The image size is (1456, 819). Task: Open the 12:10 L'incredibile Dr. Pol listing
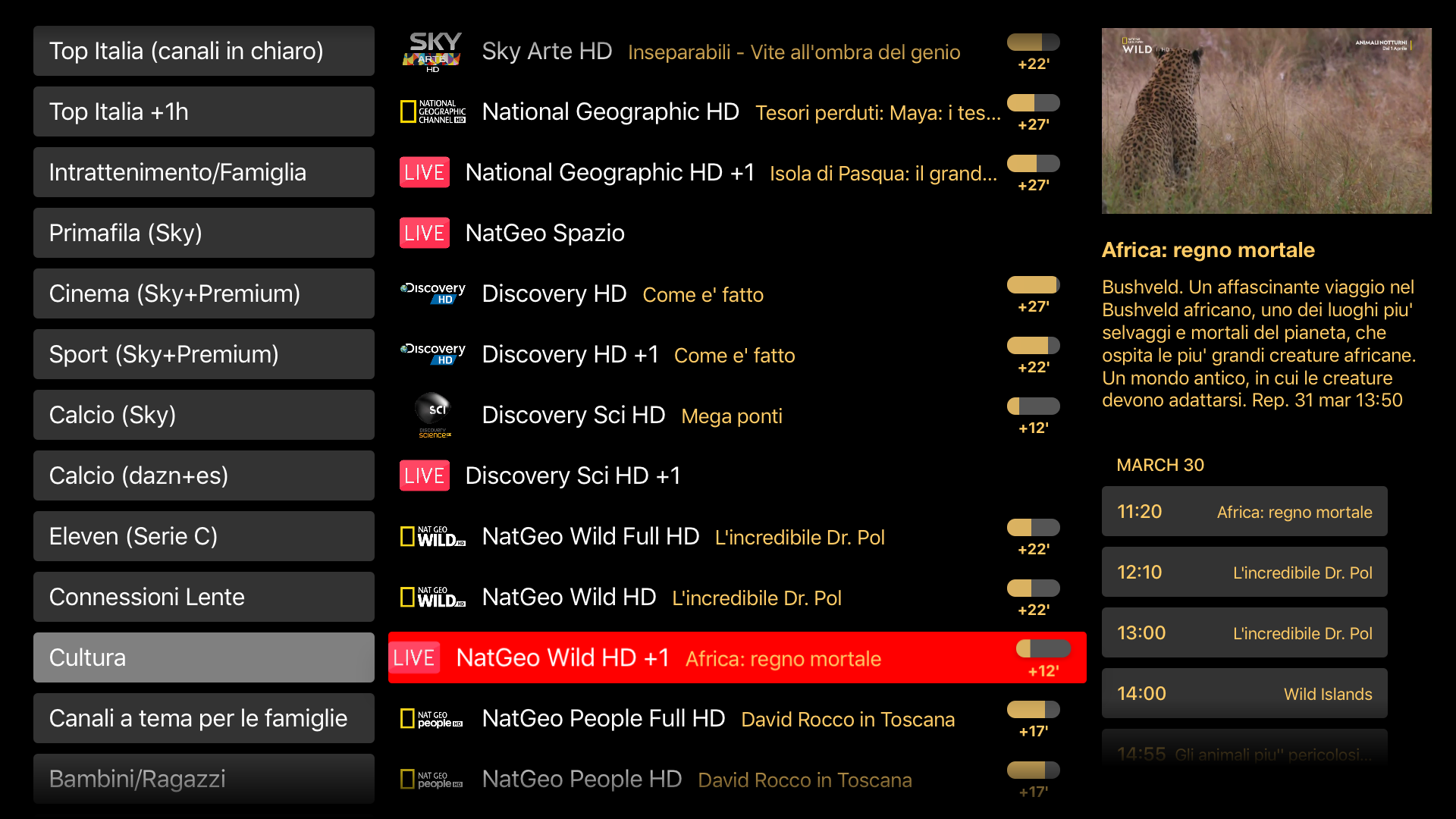[1244, 572]
